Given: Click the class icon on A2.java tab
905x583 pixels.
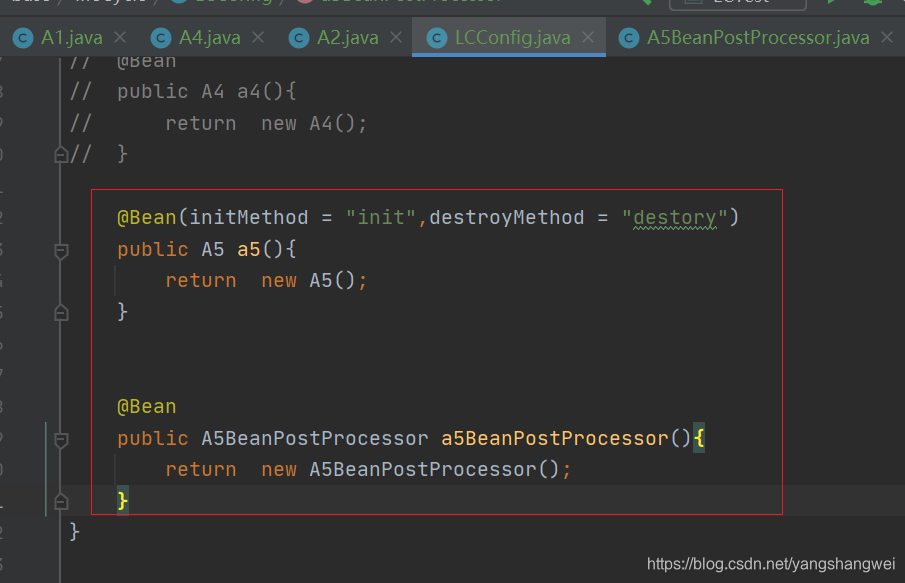Looking at the screenshot, I should click(299, 38).
